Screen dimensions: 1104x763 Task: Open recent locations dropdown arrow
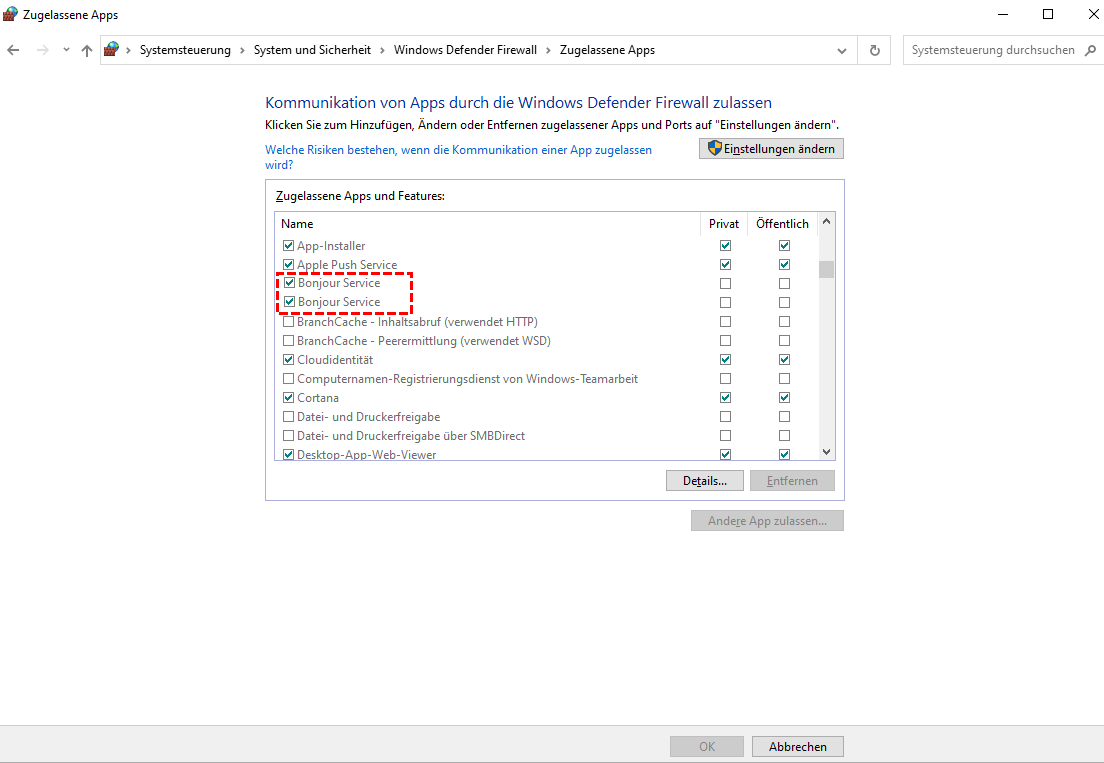coord(66,50)
